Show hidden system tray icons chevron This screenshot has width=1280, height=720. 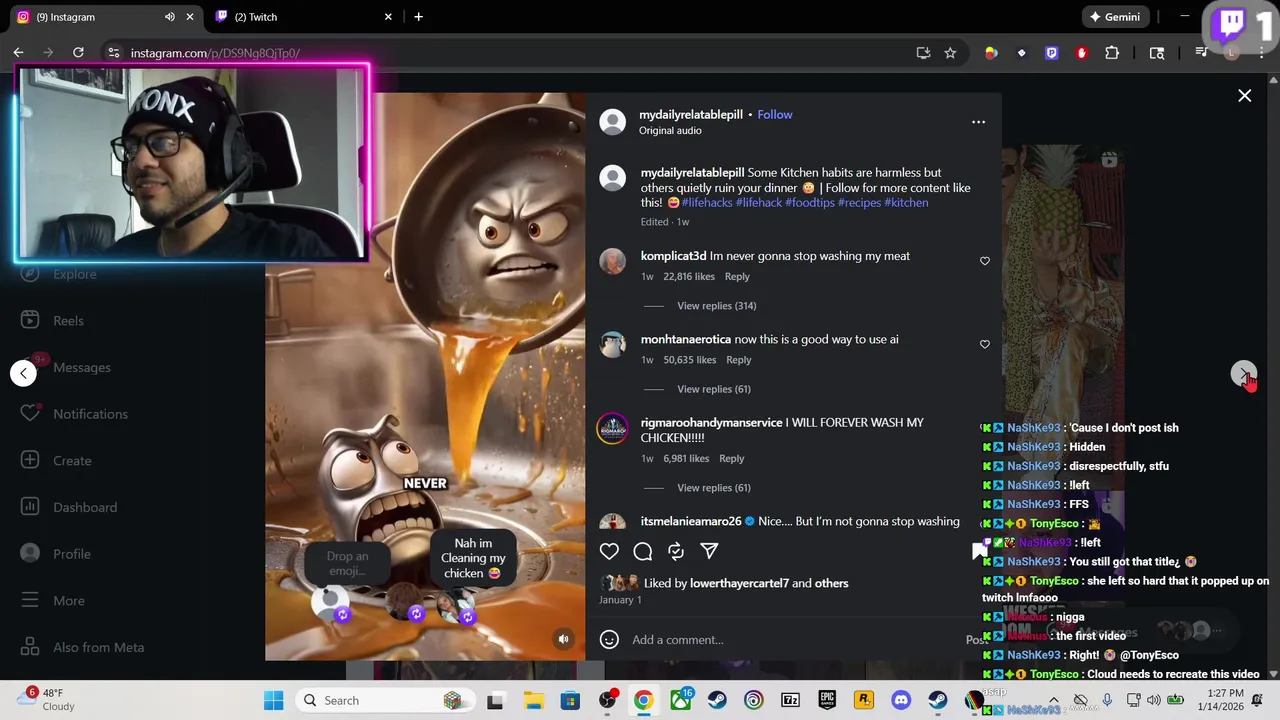(x=1054, y=701)
